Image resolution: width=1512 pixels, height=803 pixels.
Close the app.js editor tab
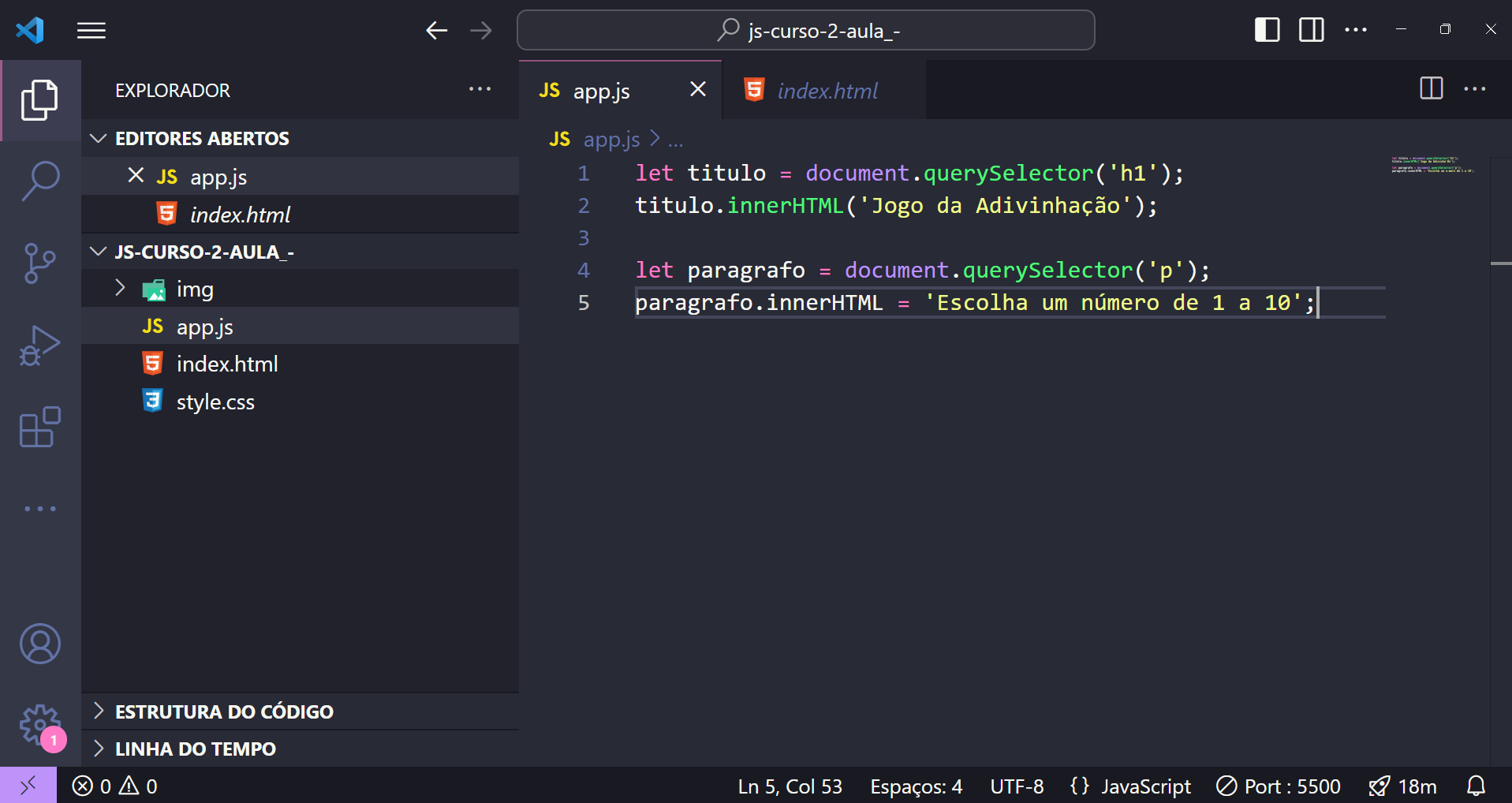pos(698,89)
